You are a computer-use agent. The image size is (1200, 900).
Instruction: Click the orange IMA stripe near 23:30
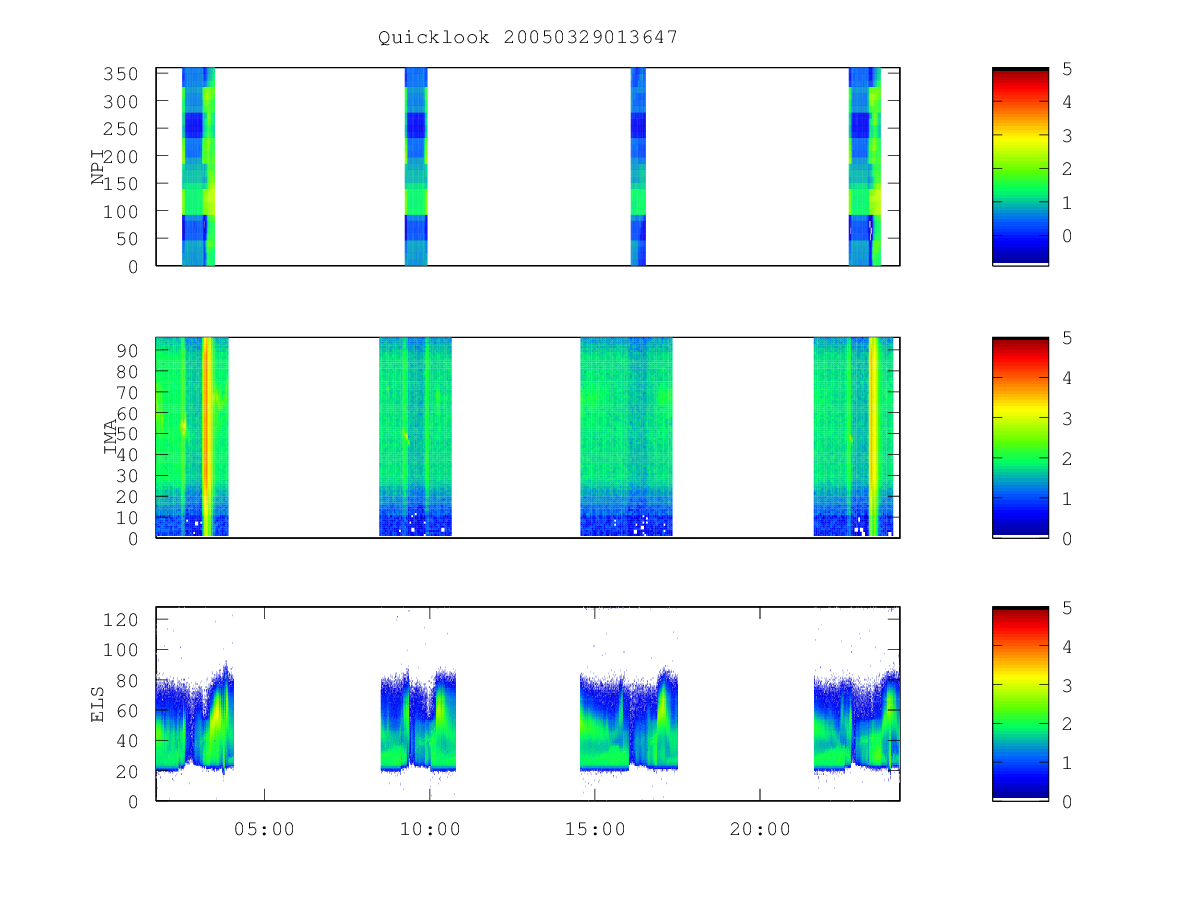click(874, 437)
